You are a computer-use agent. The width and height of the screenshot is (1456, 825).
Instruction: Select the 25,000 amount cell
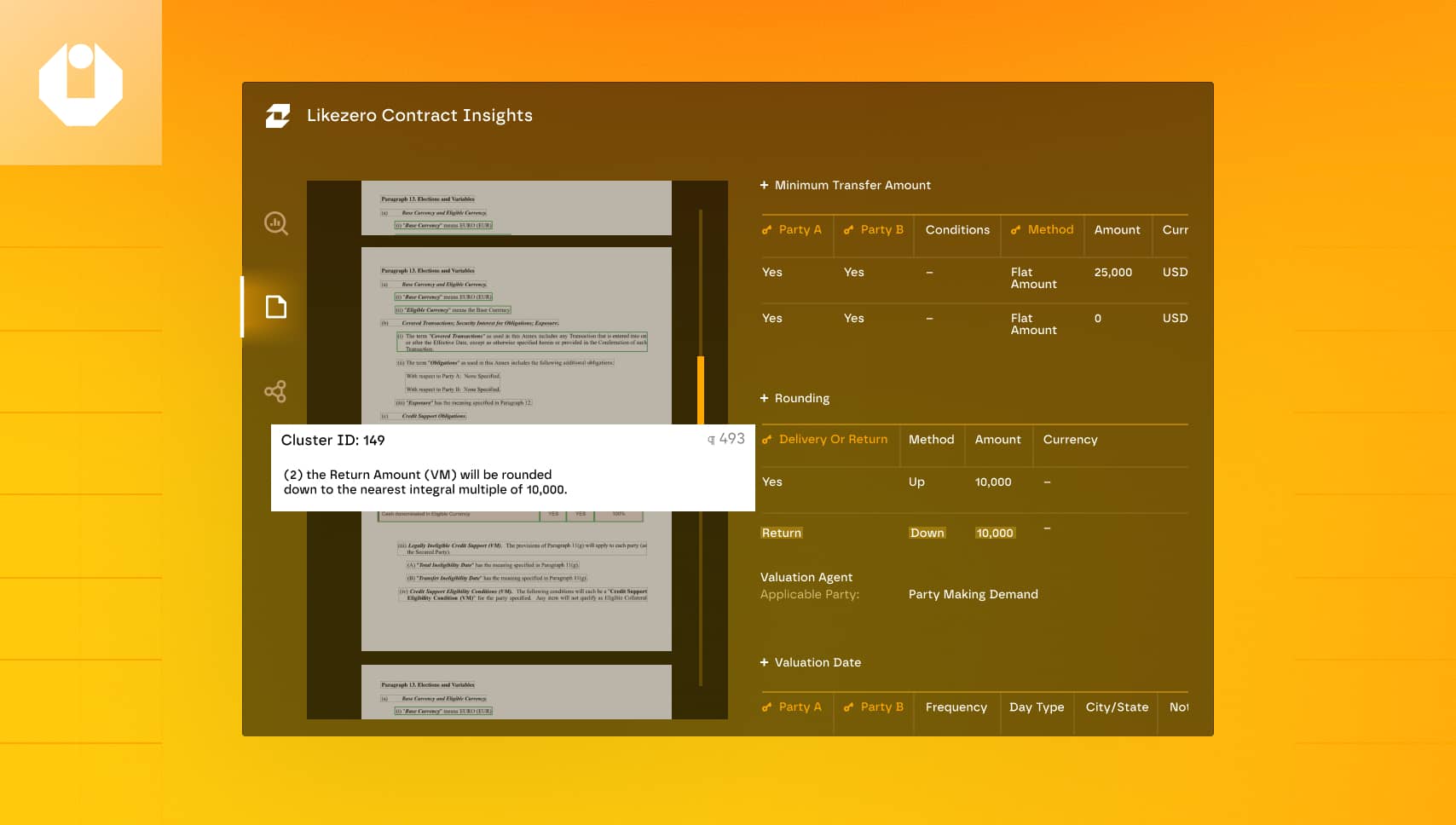(1112, 273)
